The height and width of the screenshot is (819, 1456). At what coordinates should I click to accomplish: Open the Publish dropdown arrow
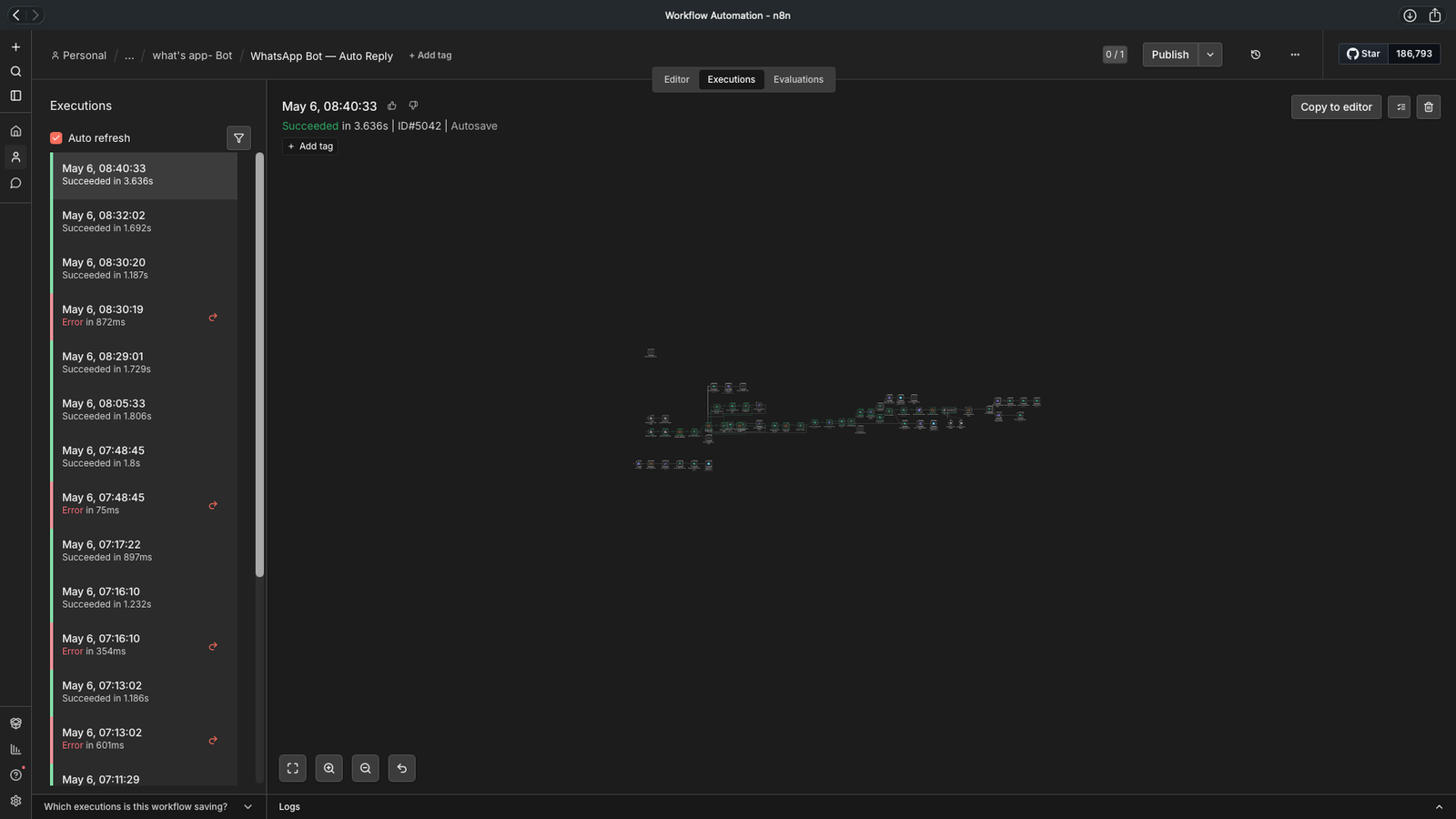pyautogui.click(x=1210, y=55)
